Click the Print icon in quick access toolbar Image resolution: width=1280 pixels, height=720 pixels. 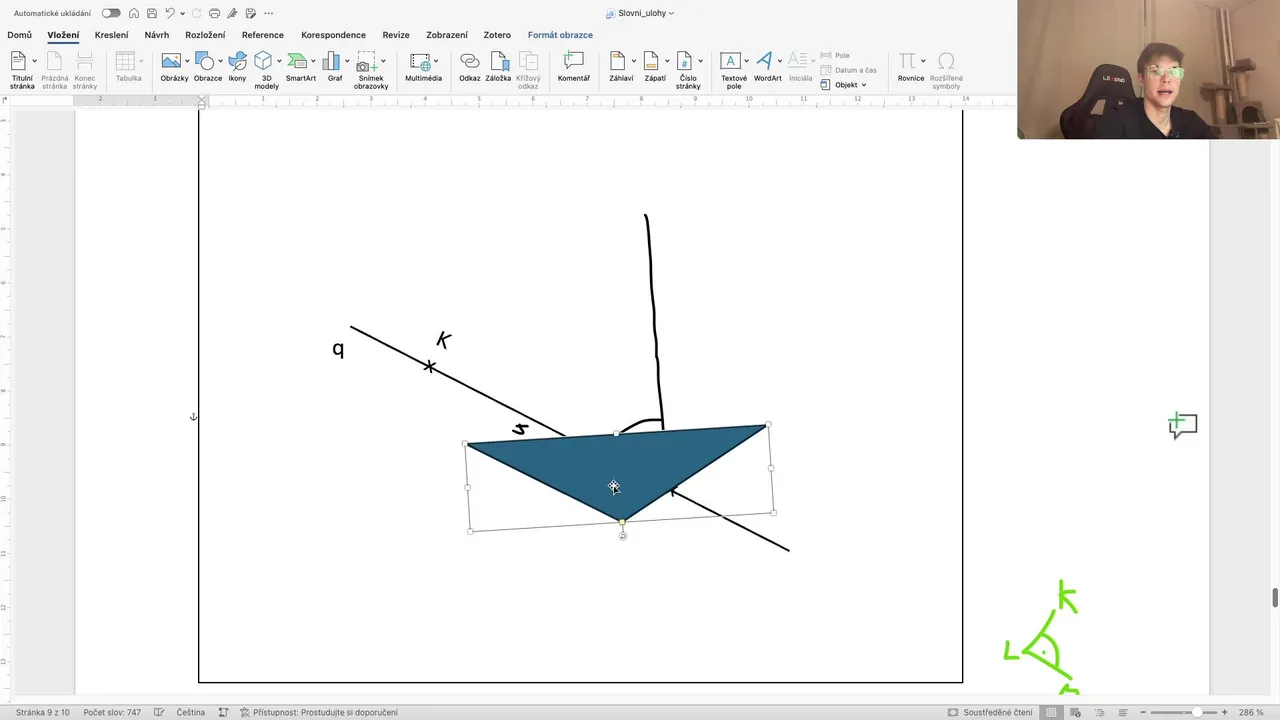[x=214, y=13]
